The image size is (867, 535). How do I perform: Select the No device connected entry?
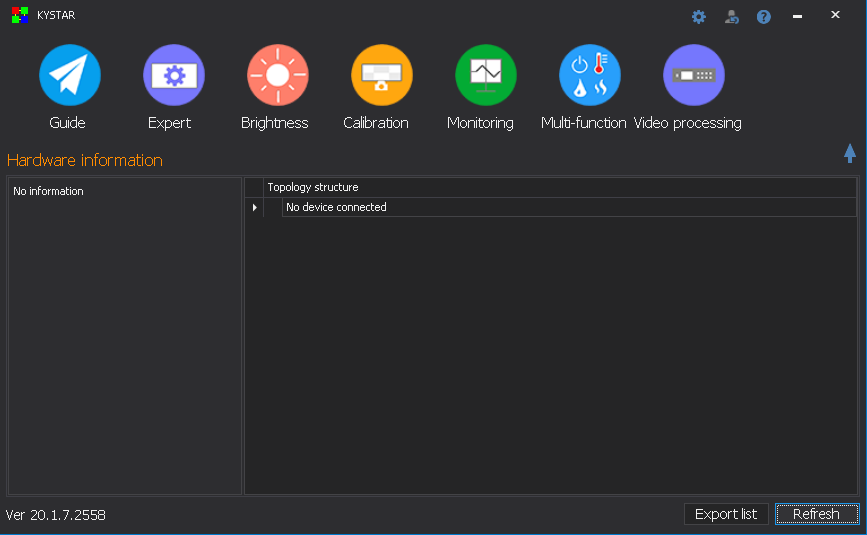coord(336,208)
